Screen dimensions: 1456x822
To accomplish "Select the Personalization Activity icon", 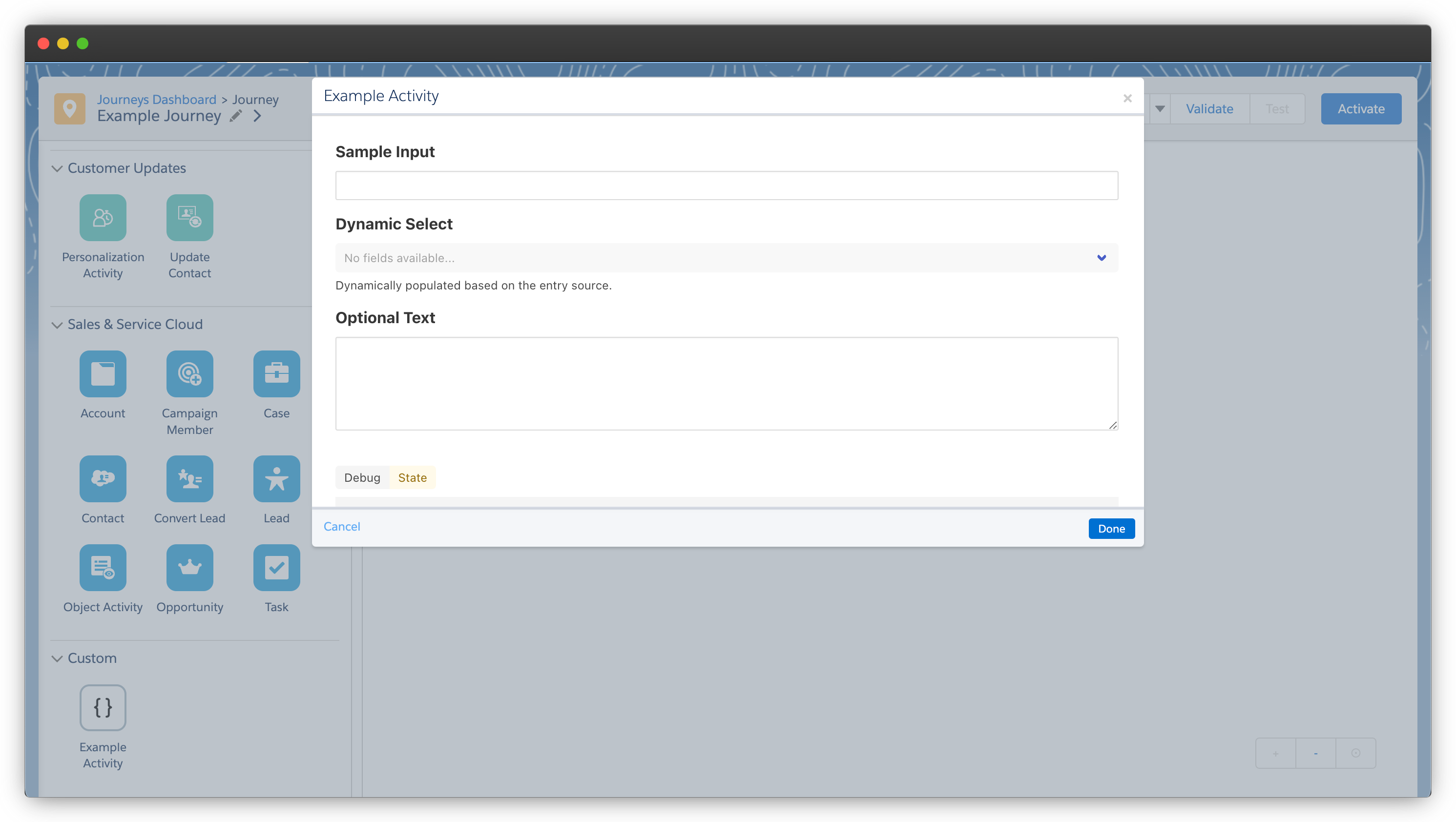I will click(x=103, y=218).
